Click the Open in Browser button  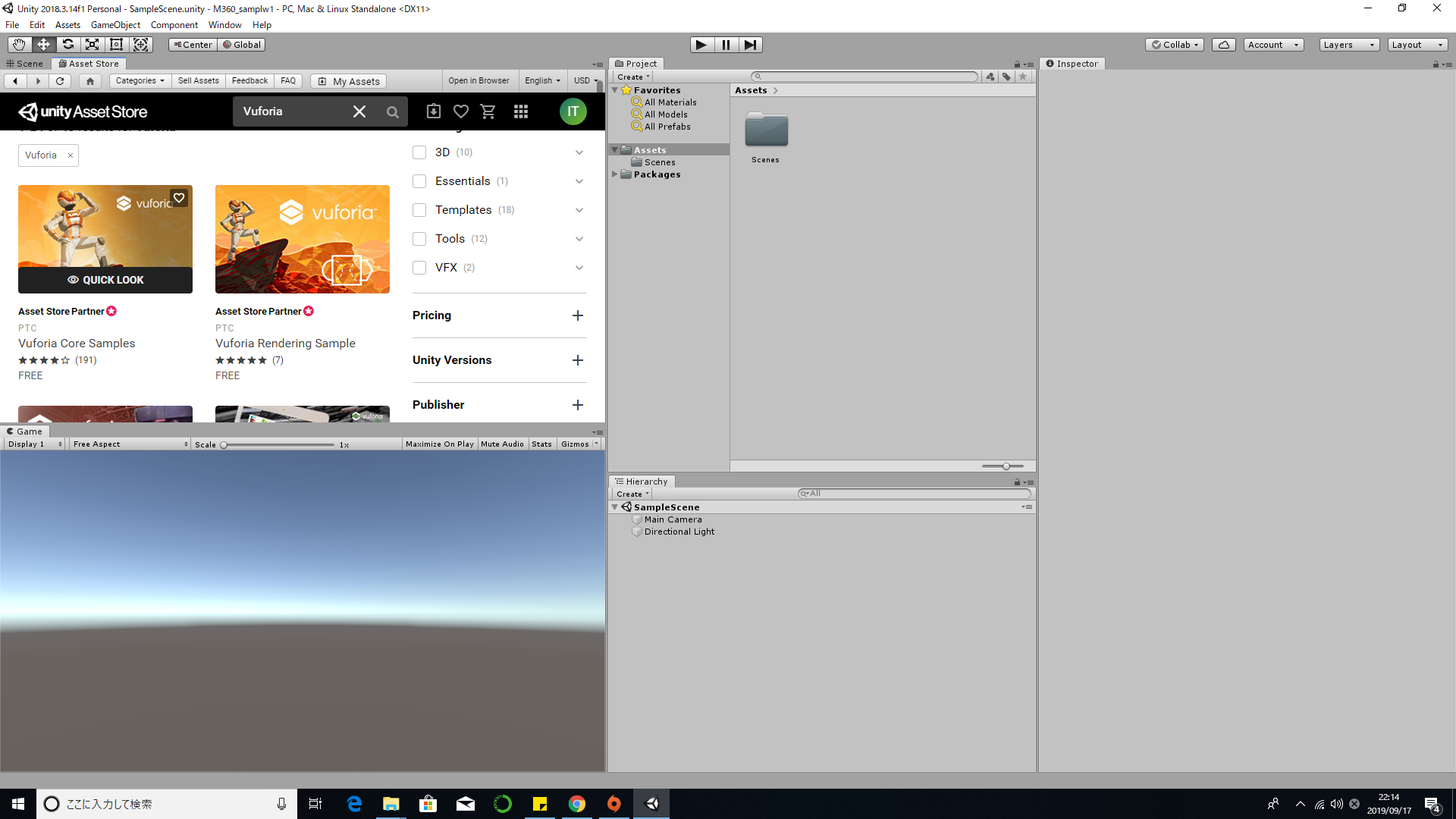pyautogui.click(x=479, y=80)
